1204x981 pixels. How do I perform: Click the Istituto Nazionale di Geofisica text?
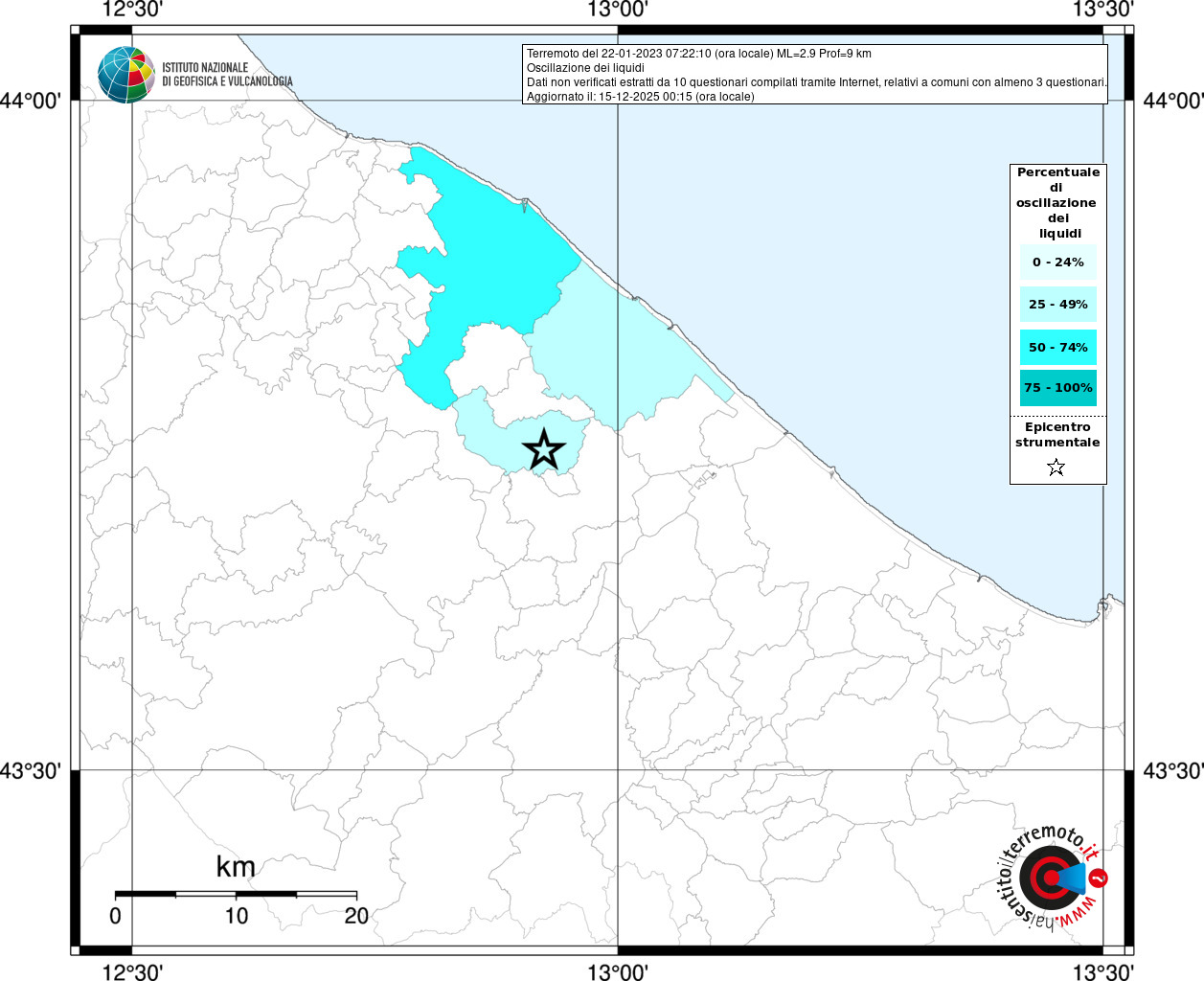[x=227, y=75]
